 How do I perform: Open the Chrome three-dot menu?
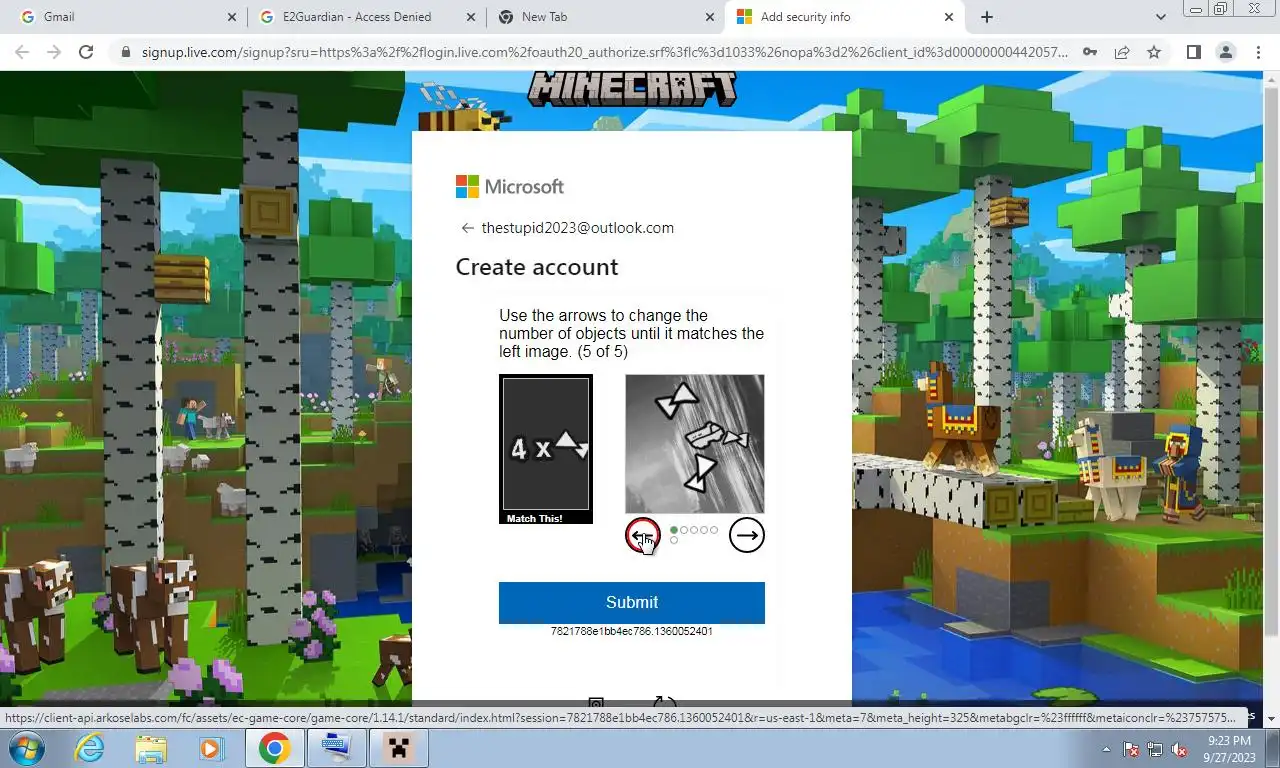[1258, 52]
